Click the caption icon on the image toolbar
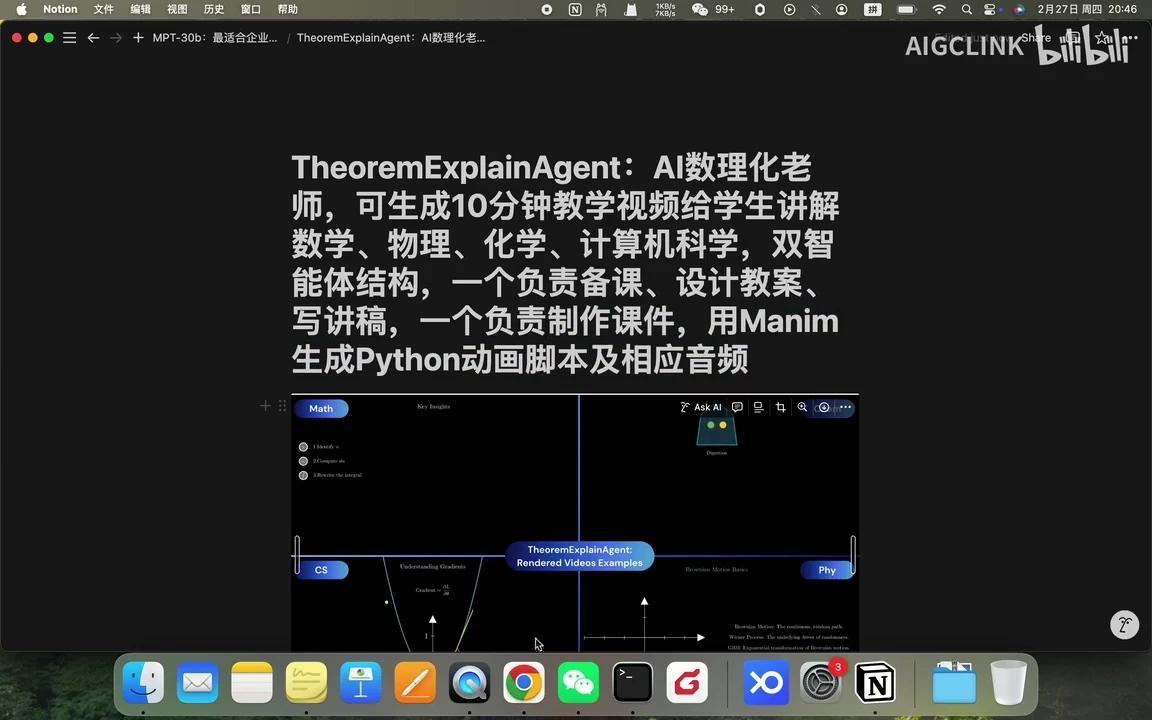The width and height of the screenshot is (1152, 720). [758, 407]
